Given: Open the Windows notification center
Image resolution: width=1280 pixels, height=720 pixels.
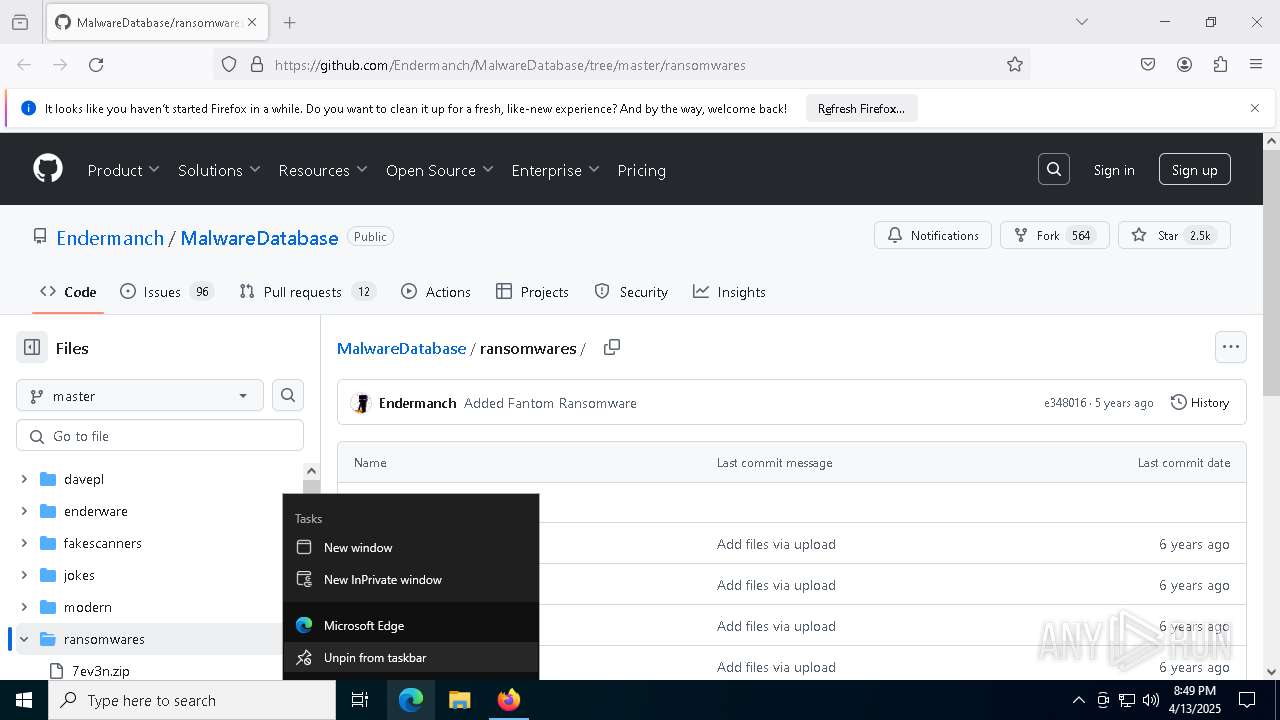Looking at the screenshot, I should coord(1247,700).
